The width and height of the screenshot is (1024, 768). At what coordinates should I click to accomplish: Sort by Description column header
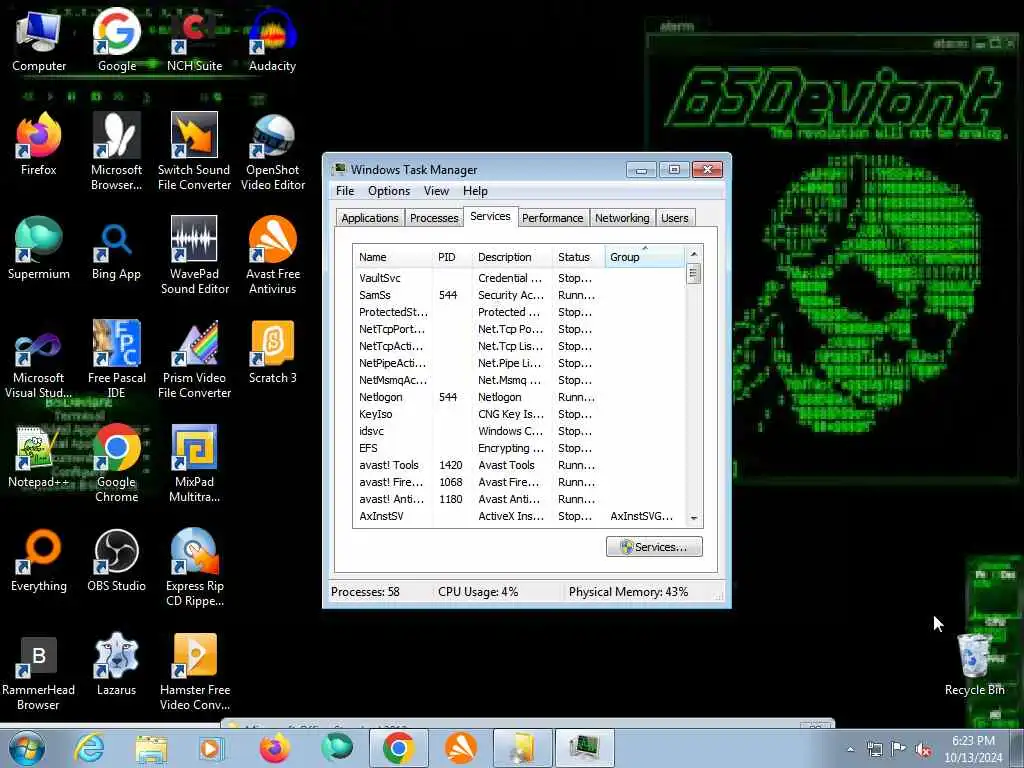coord(513,257)
